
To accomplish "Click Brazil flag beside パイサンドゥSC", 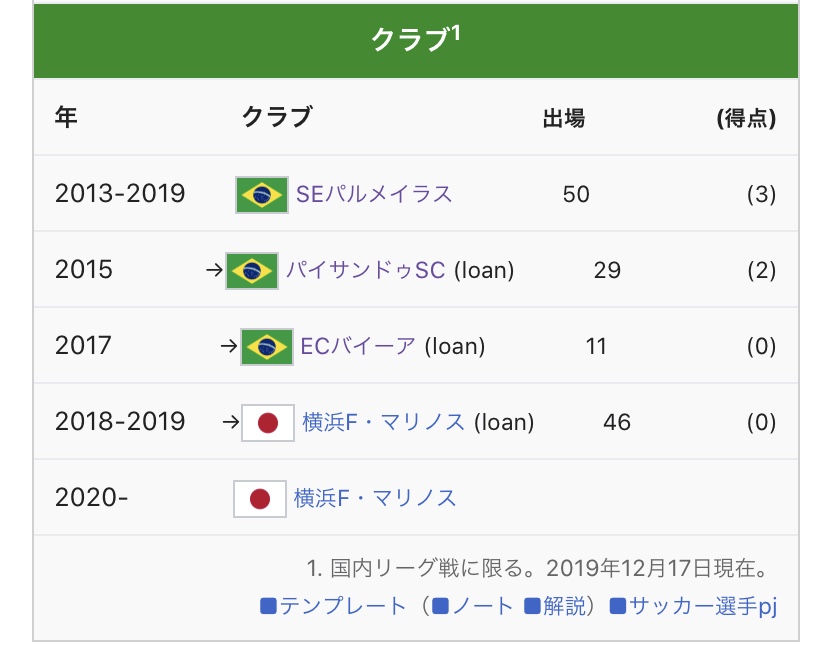I will click(252, 270).
